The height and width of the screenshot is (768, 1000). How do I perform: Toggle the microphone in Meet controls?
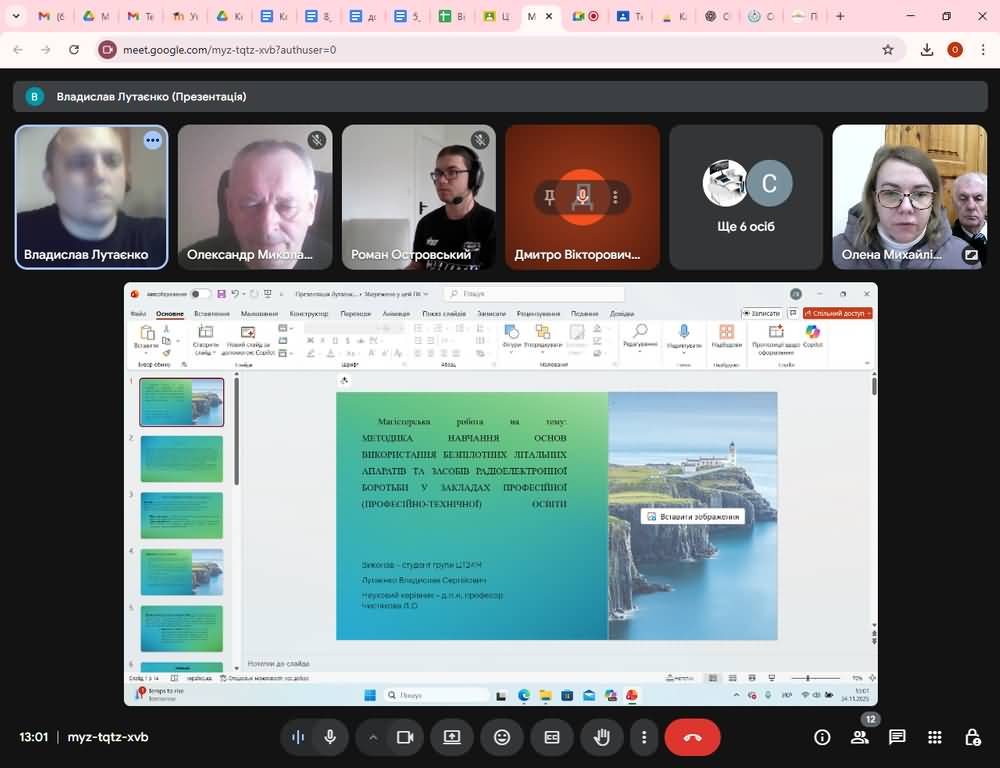330,737
